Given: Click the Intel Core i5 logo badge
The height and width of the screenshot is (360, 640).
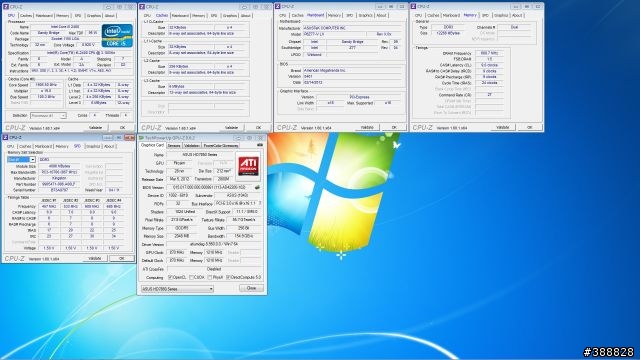Looking at the screenshot, I should click(x=117, y=36).
